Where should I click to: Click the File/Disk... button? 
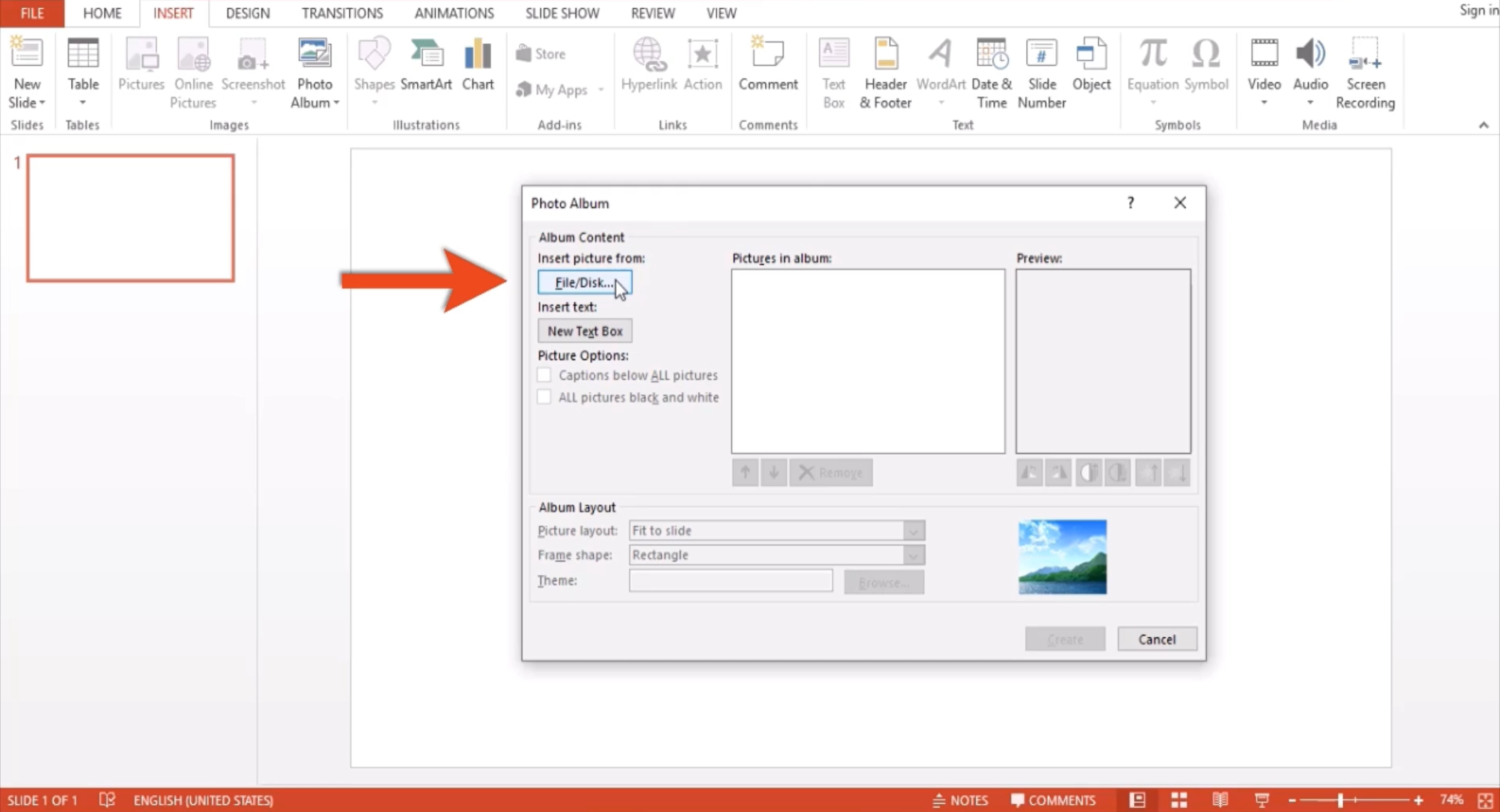(584, 282)
